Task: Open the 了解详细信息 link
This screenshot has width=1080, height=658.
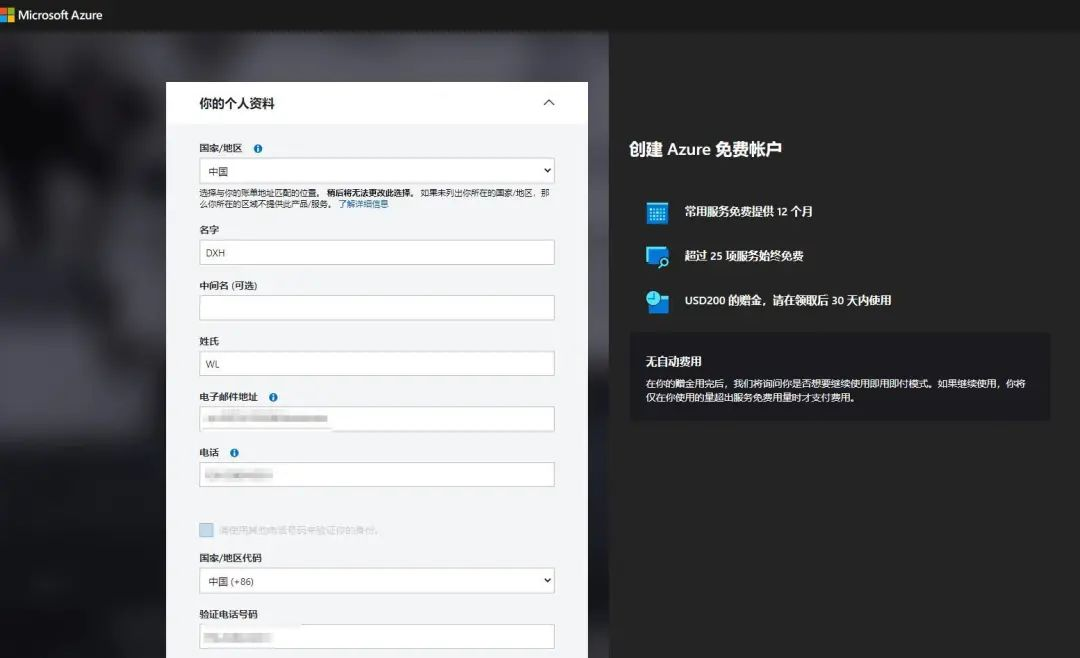Action: [363, 204]
